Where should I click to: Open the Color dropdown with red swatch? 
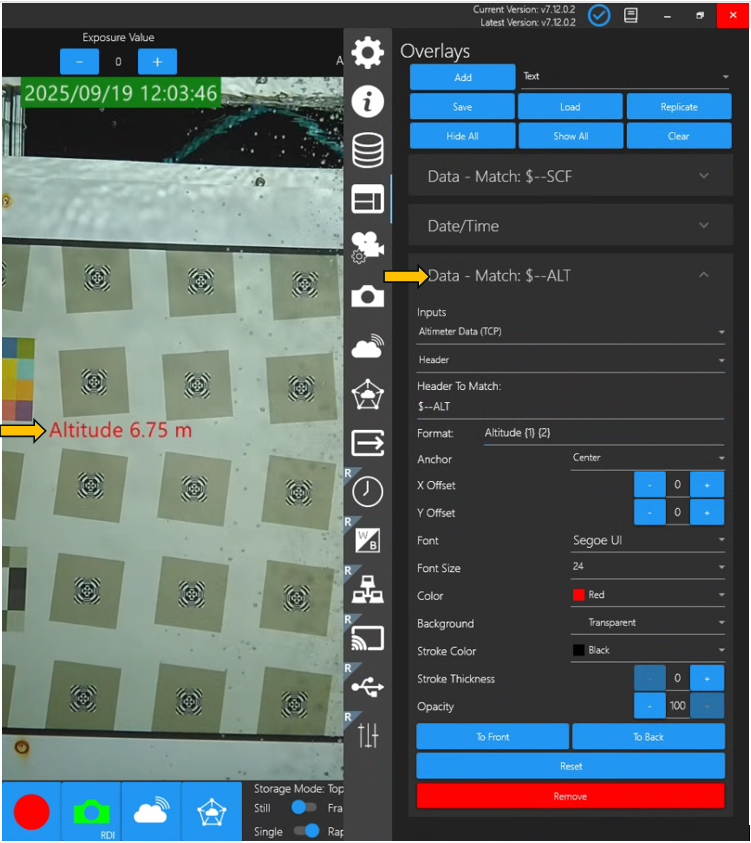click(648, 595)
